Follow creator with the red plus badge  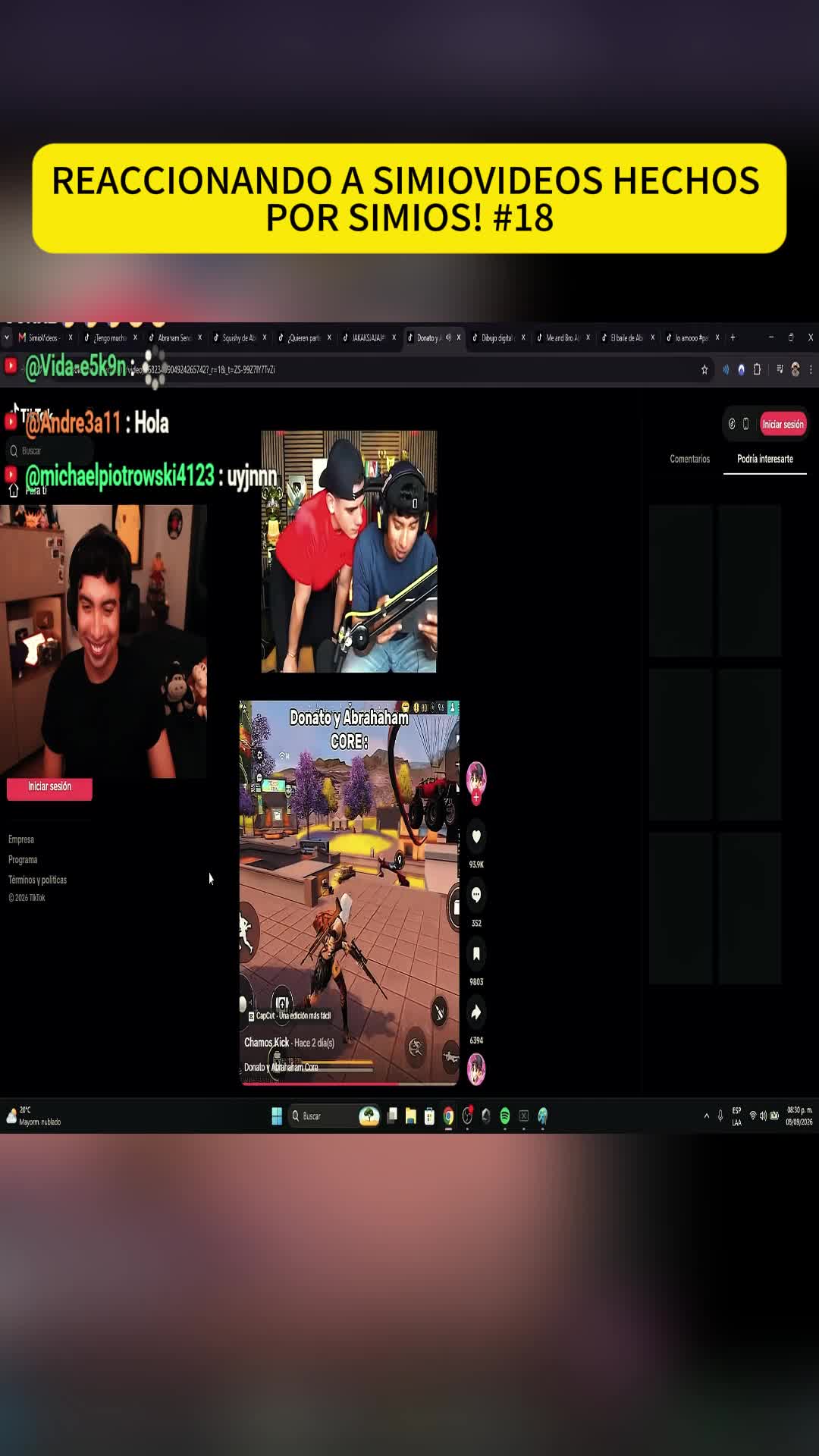coord(476,798)
